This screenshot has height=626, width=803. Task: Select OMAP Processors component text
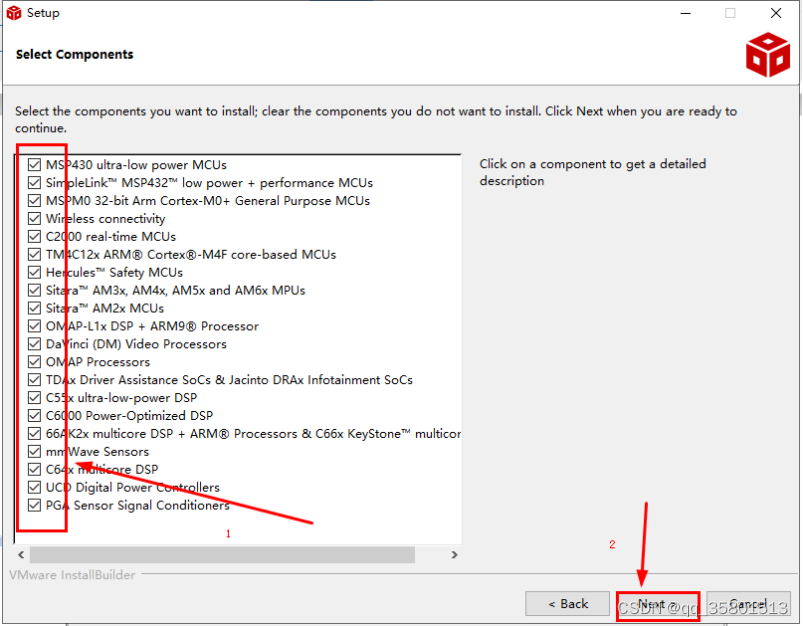coord(98,362)
